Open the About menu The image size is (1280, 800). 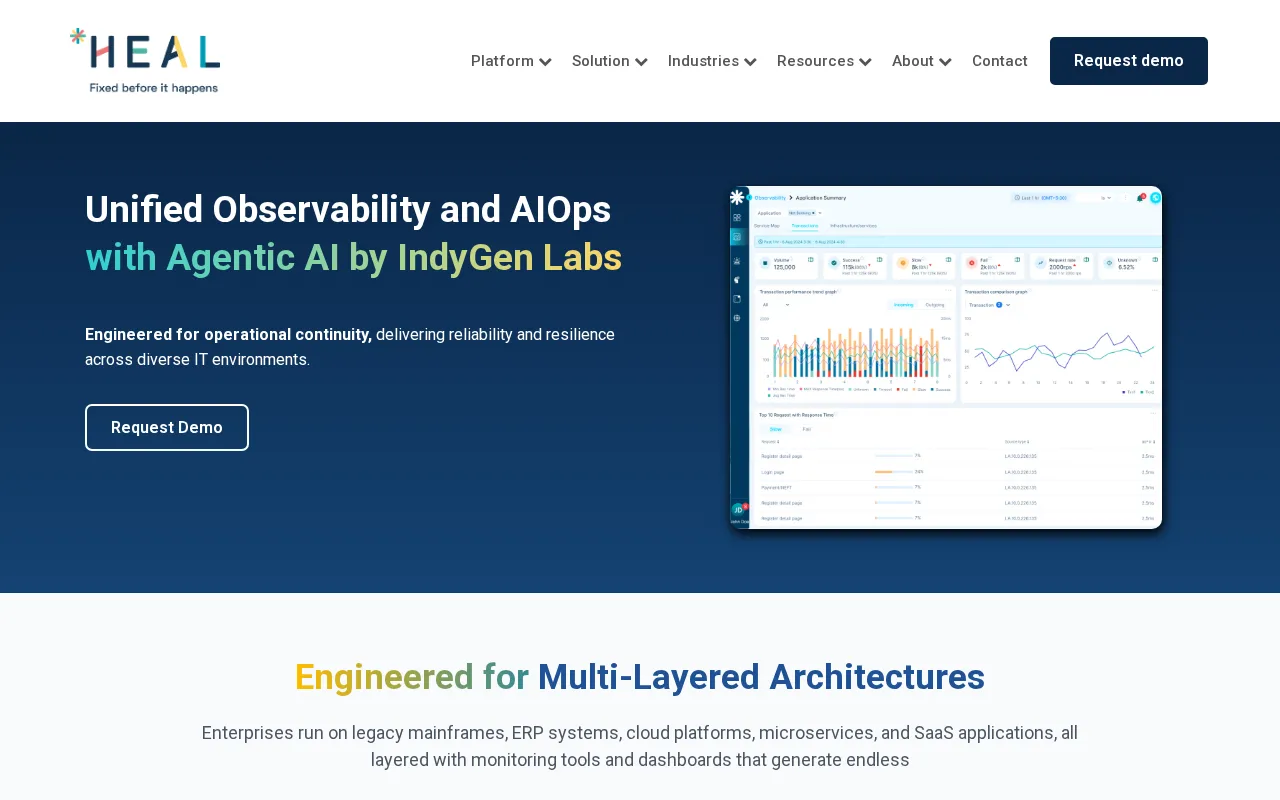click(x=912, y=61)
